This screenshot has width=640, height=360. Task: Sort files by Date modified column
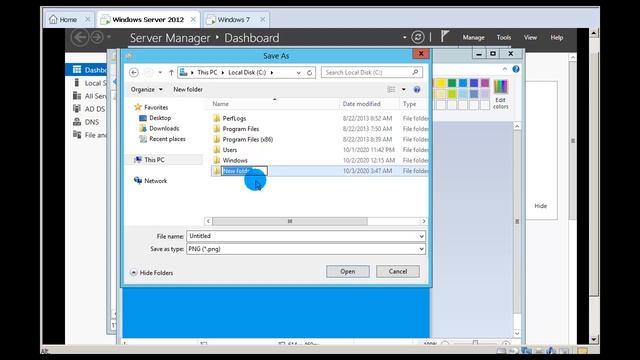click(x=361, y=104)
